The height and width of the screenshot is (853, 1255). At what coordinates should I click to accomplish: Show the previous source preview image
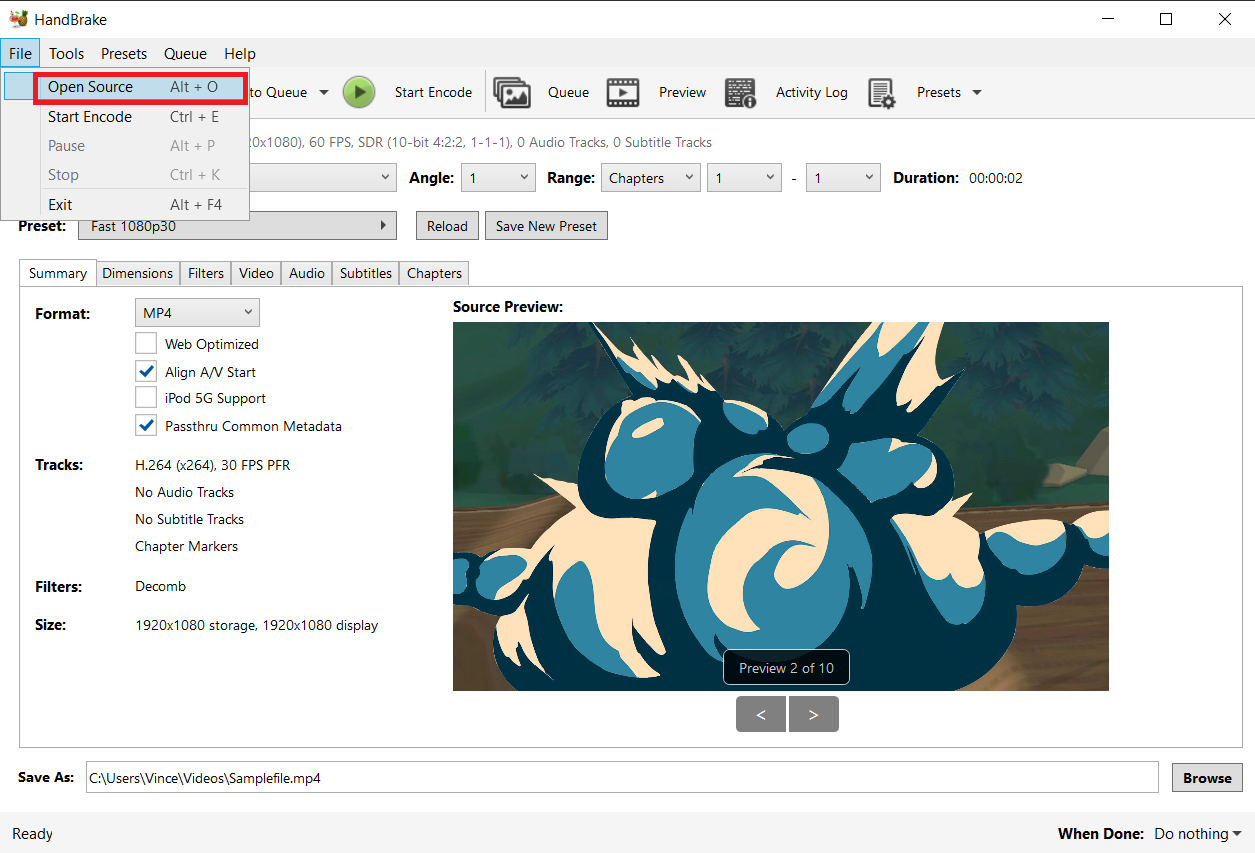pos(761,714)
